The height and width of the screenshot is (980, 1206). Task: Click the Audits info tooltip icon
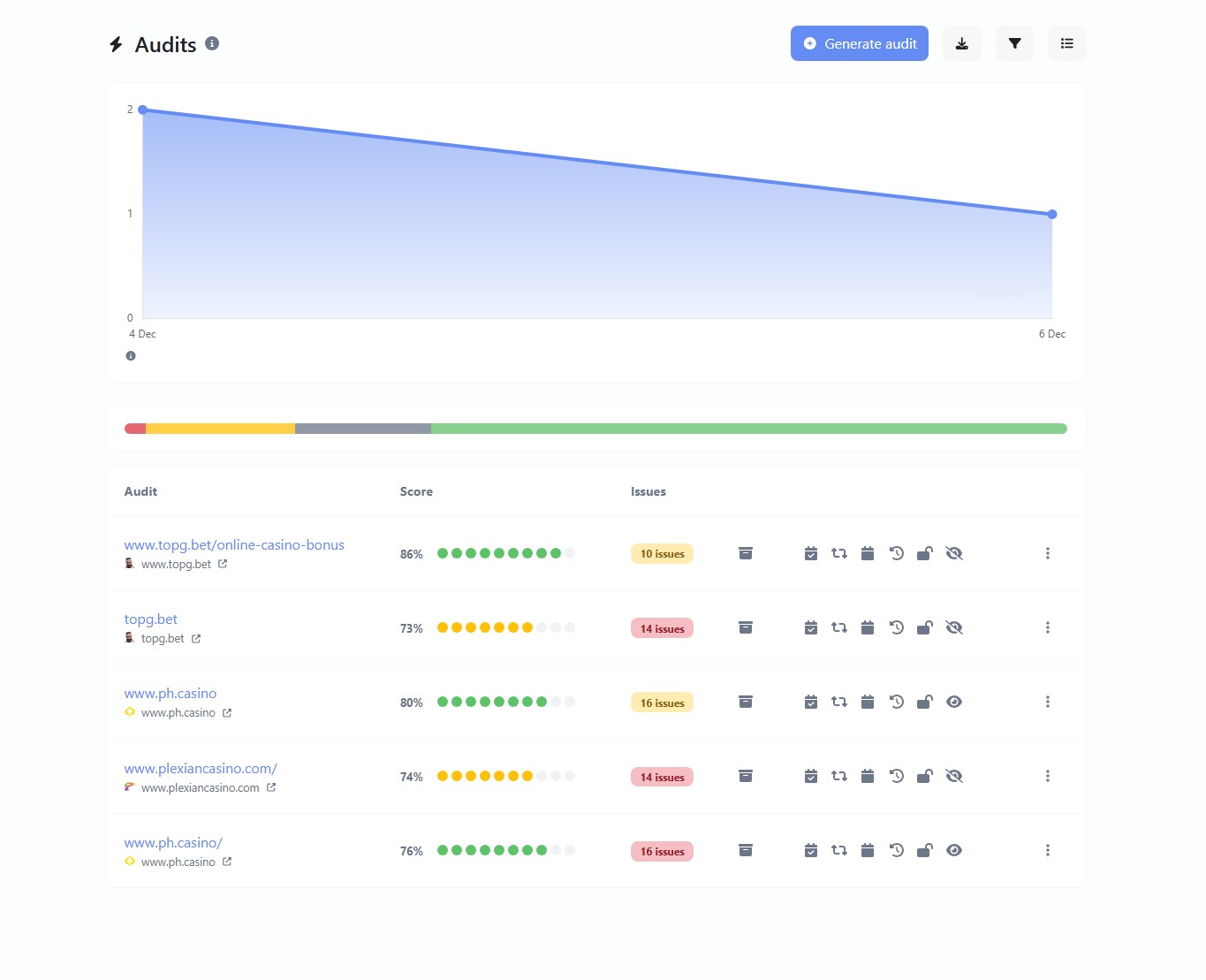pos(211,42)
